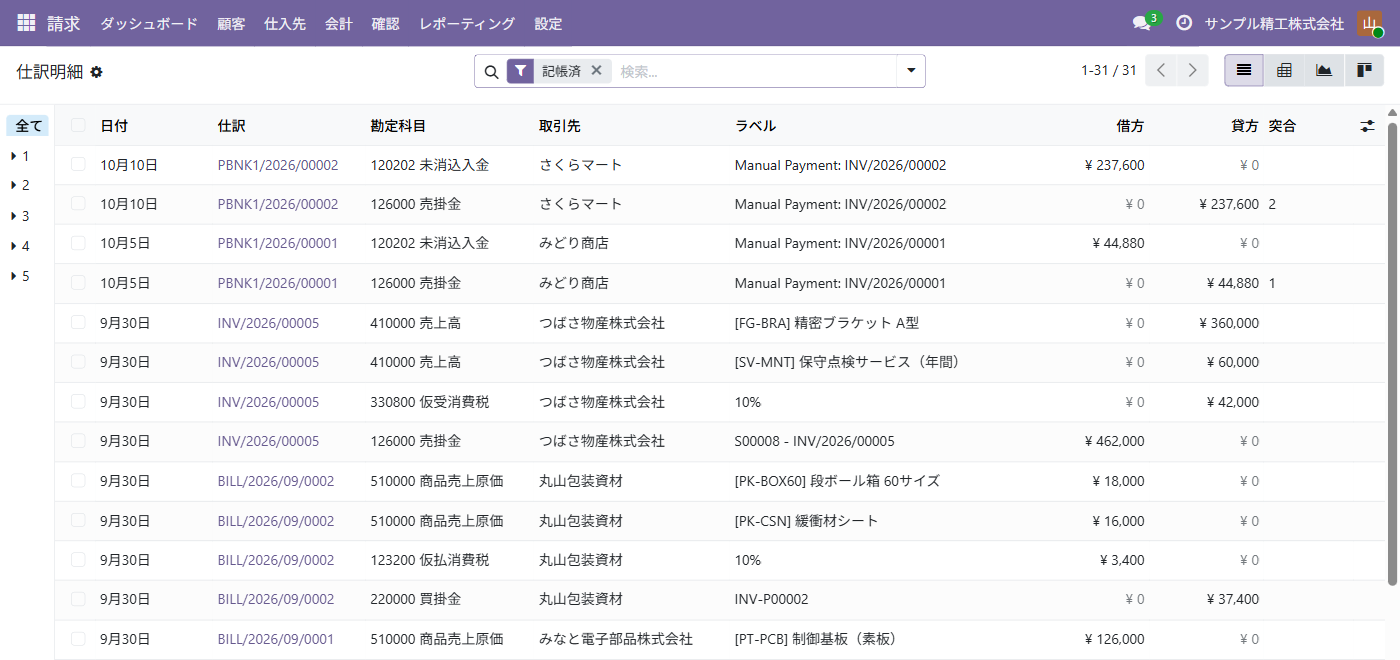The height and width of the screenshot is (660, 1400).
Task: Open the 設定 menu
Action: (548, 23)
